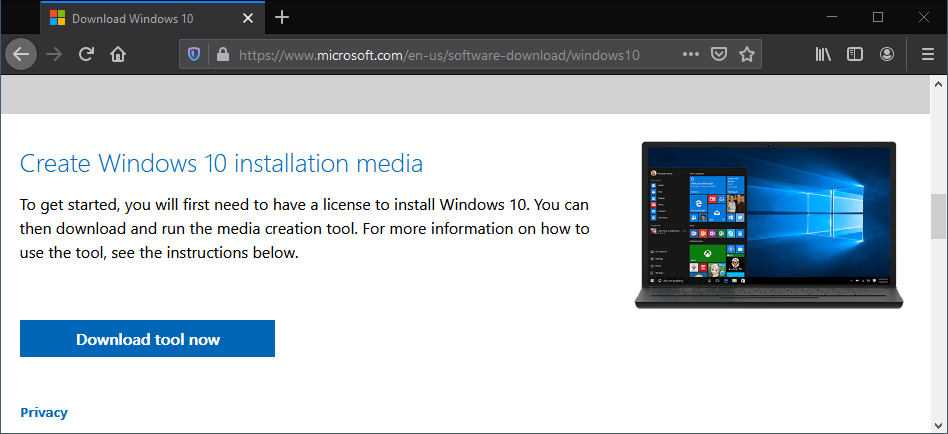This screenshot has height=434, width=948.
Task: Open the browser home page
Action: 118,55
